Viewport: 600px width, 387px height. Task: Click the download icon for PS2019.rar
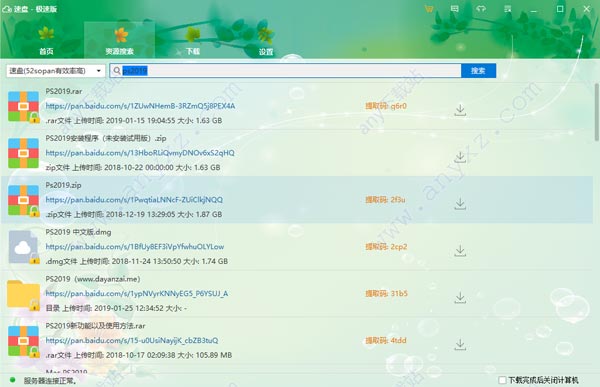460,110
